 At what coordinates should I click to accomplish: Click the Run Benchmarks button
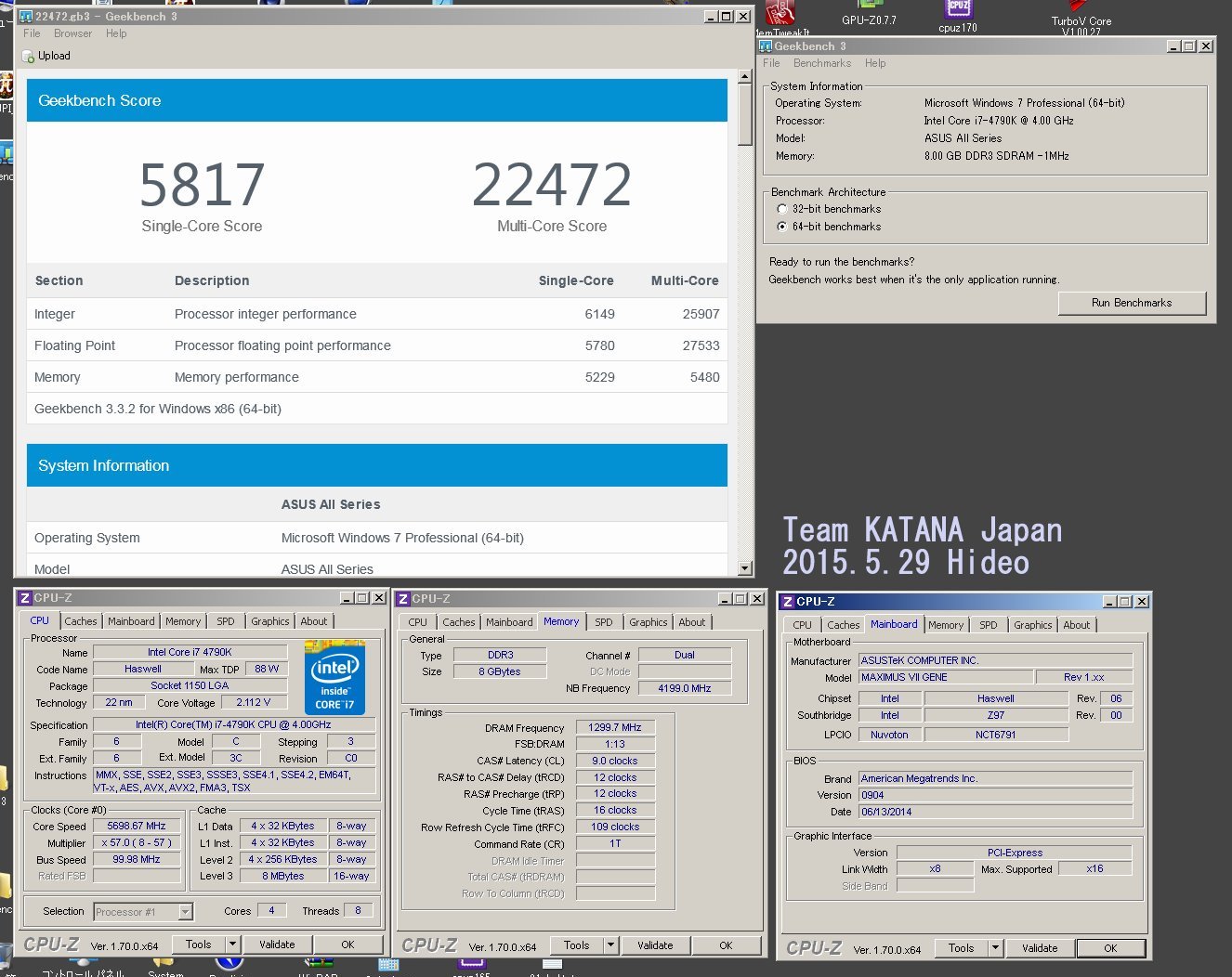tap(1132, 303)
